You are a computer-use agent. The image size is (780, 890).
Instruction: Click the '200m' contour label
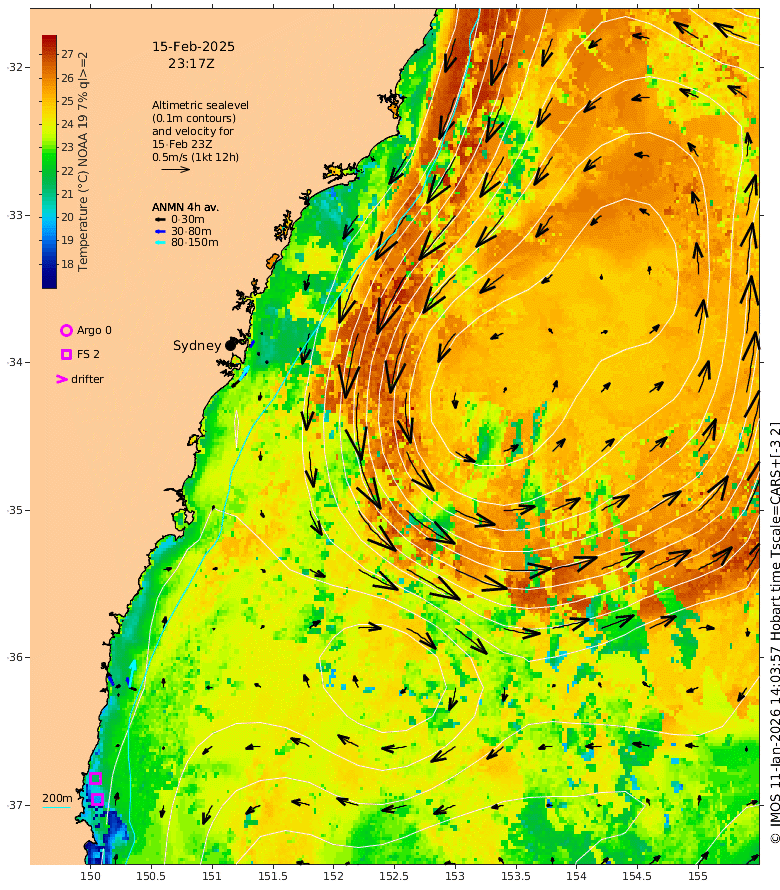point(57,798)
